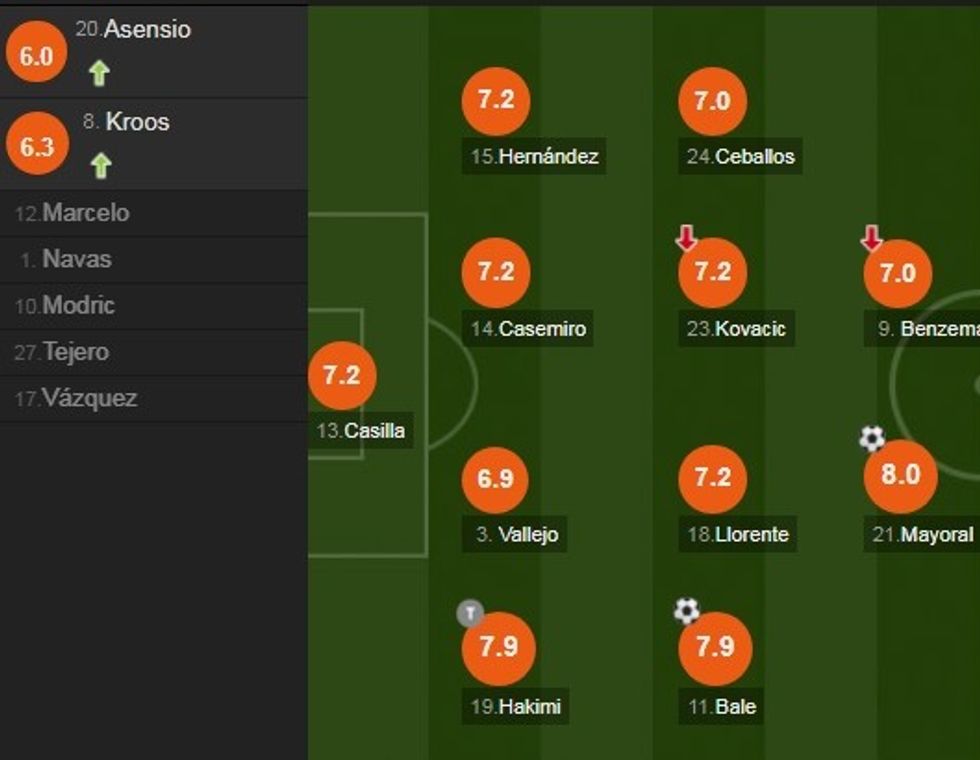
Task: Click the red substitution arrow above Benzema
Action: click(871, 238)
